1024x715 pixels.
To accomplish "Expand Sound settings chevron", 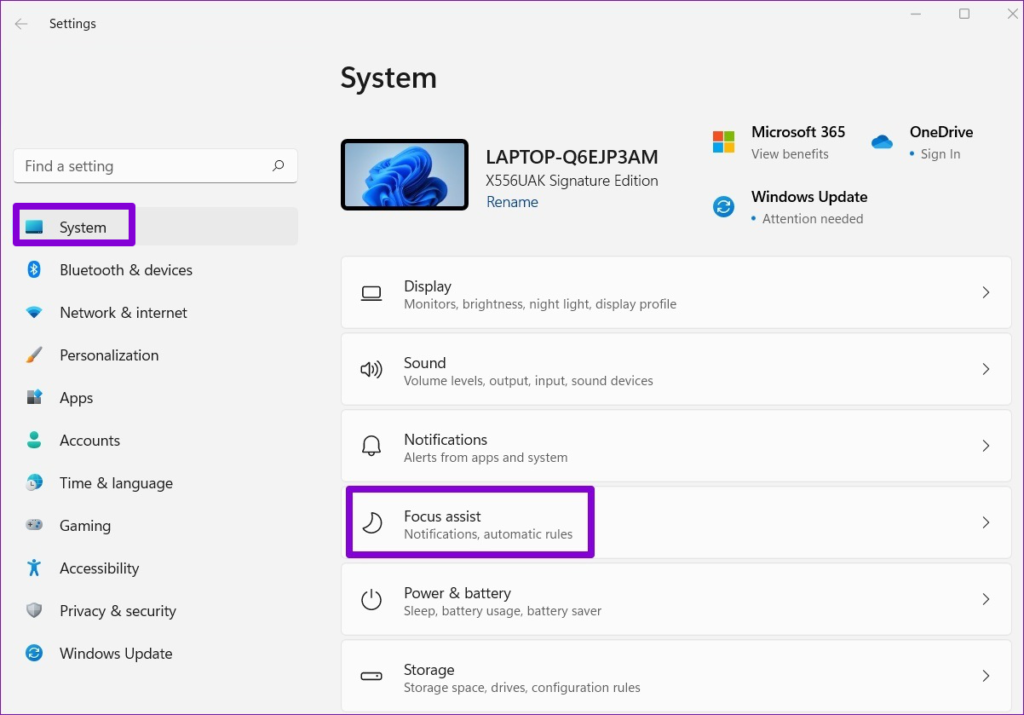I will coord(985,370).
